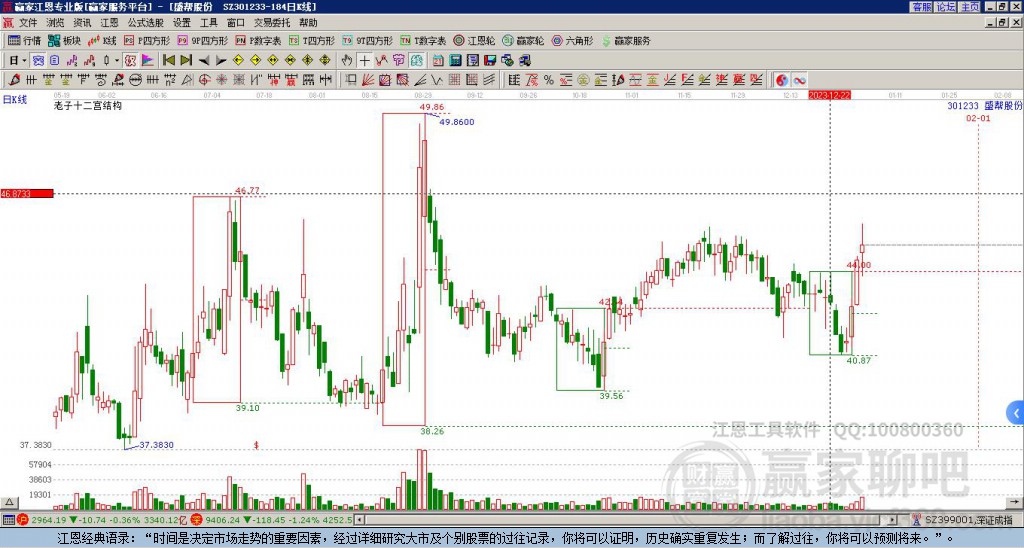Select the circle-with-cross Gann tool
Image resolution: width=1024 pixels, height=548 pixels.
click(x=204, y=80)
